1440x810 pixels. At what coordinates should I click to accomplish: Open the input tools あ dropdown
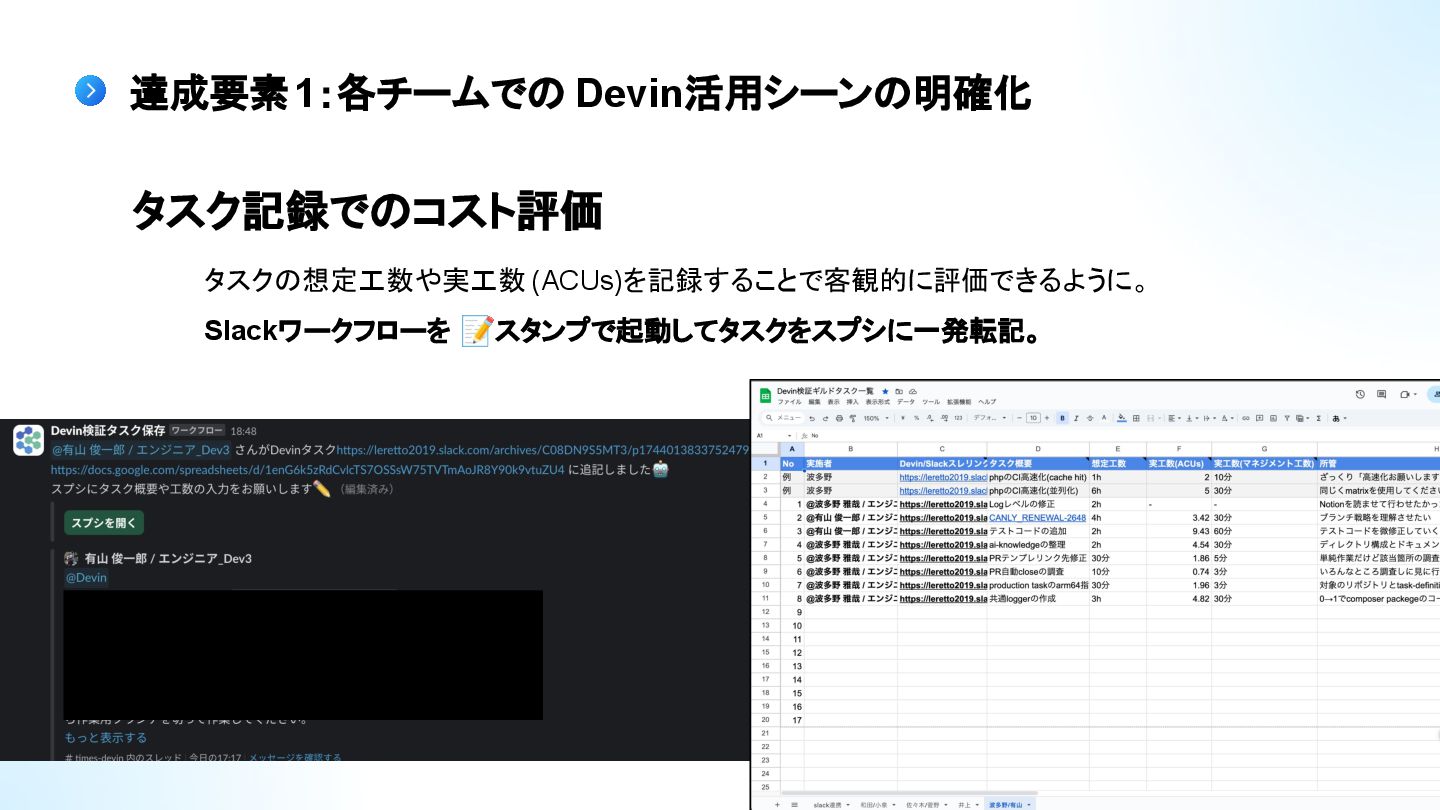1339,418
